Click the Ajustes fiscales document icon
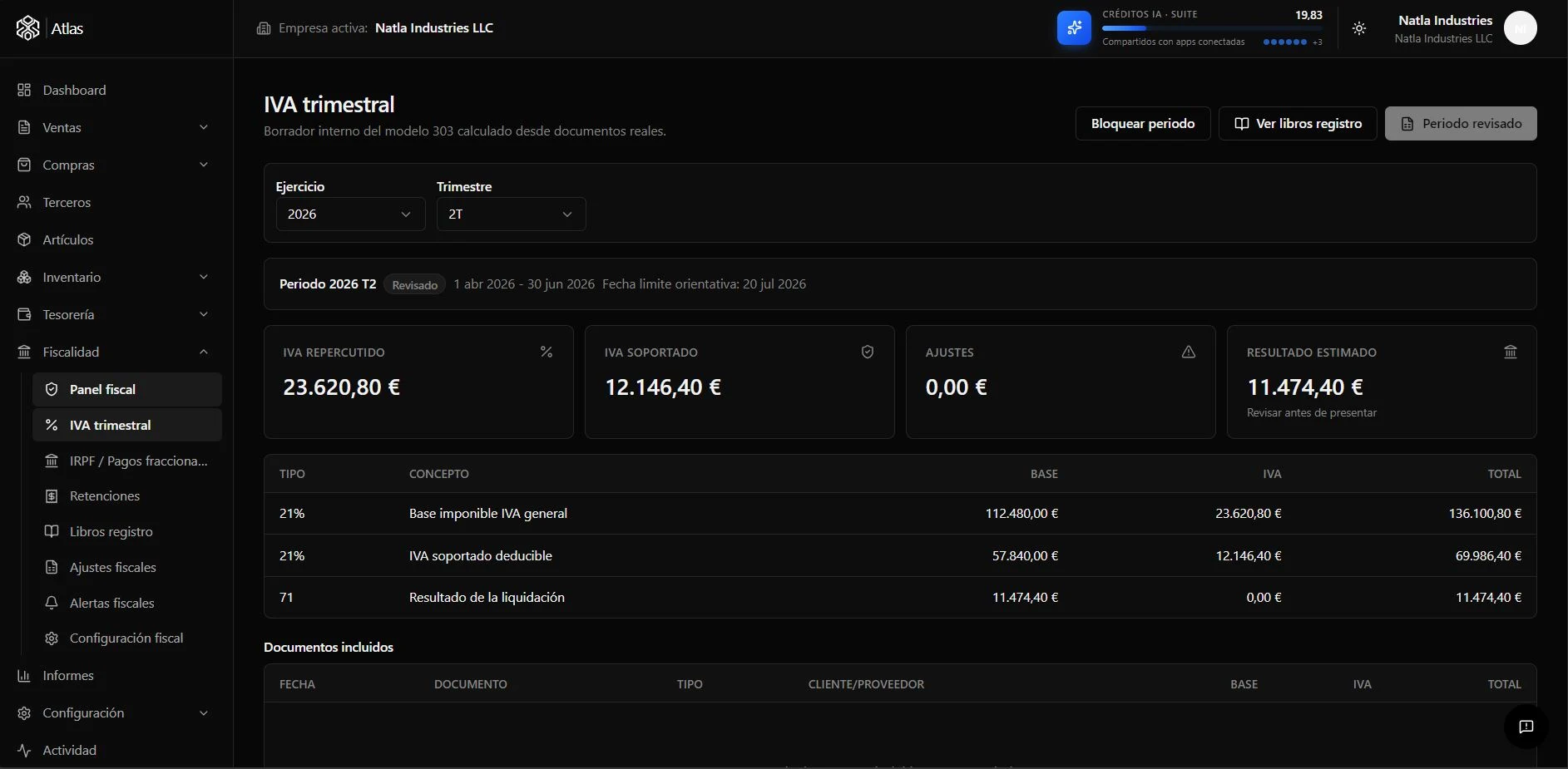 52,567
